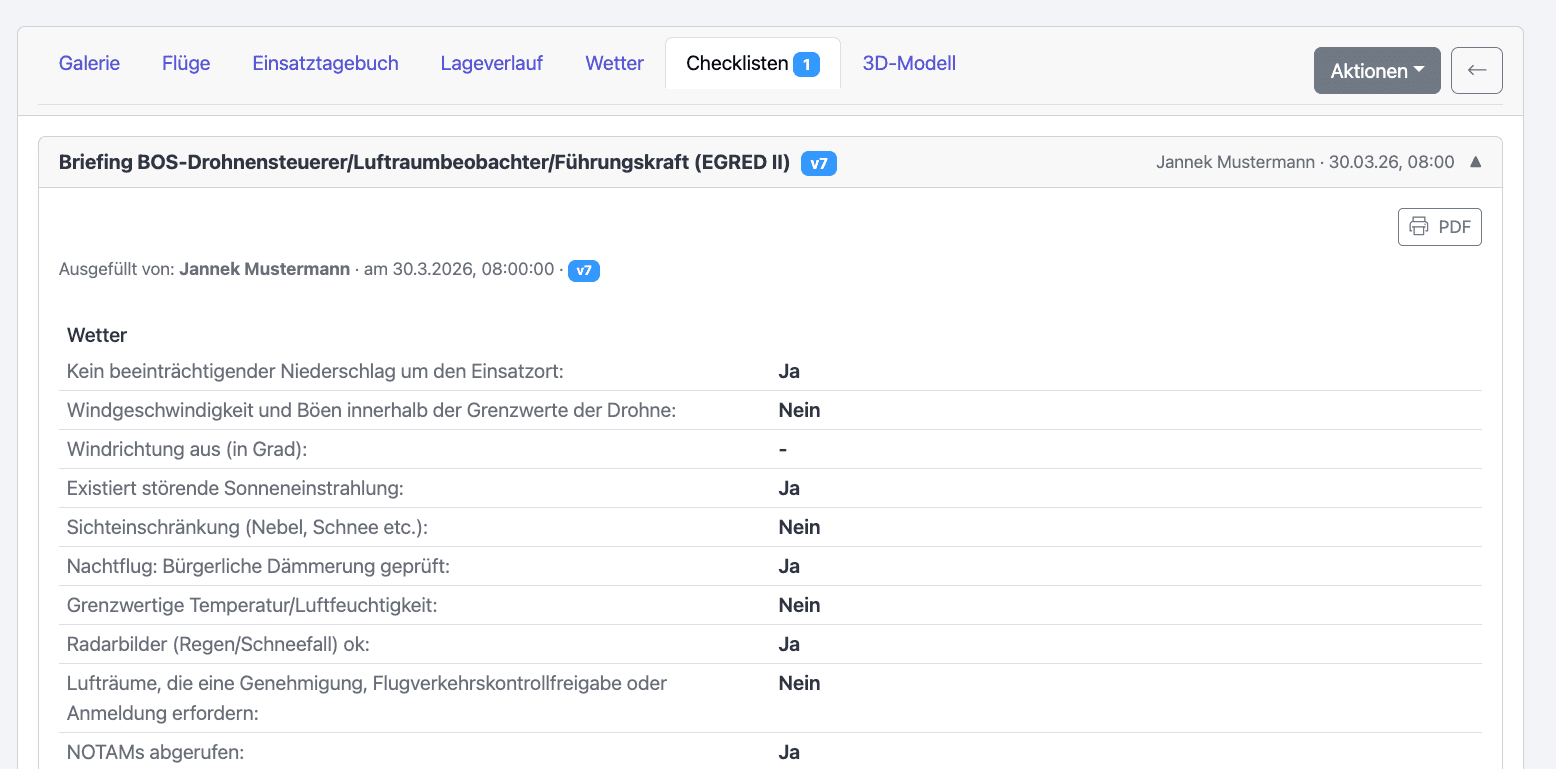This screenshot has width=1556, height=769.
Task: Select the Checklisten tab
Action: (x=753, y=63)
